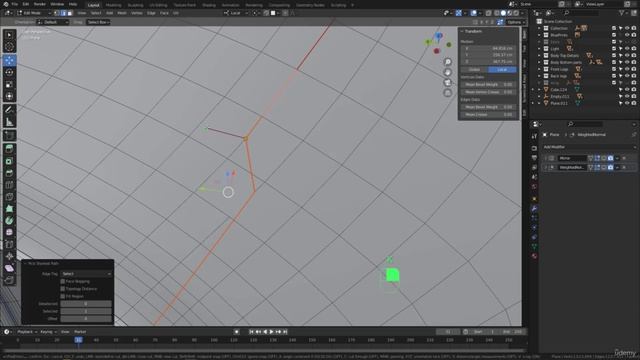
Task: Select the Add Cube tool
Action: pos(9,135)
